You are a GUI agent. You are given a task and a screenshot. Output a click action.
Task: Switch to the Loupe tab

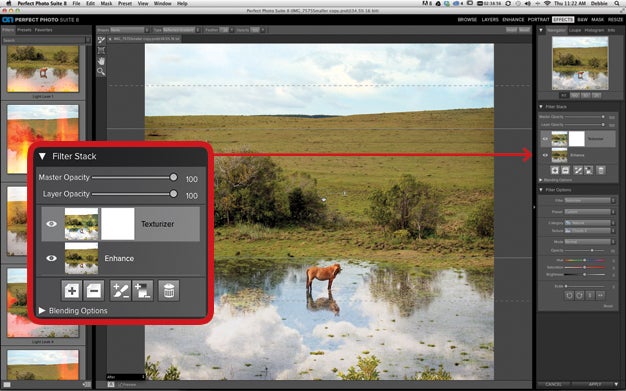[x=575, y=30]
